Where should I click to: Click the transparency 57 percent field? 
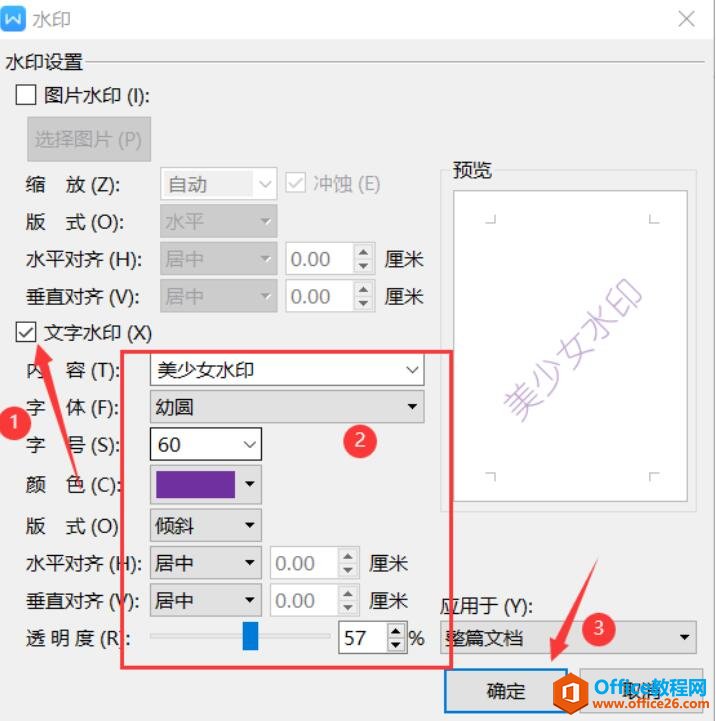point(363,637)
